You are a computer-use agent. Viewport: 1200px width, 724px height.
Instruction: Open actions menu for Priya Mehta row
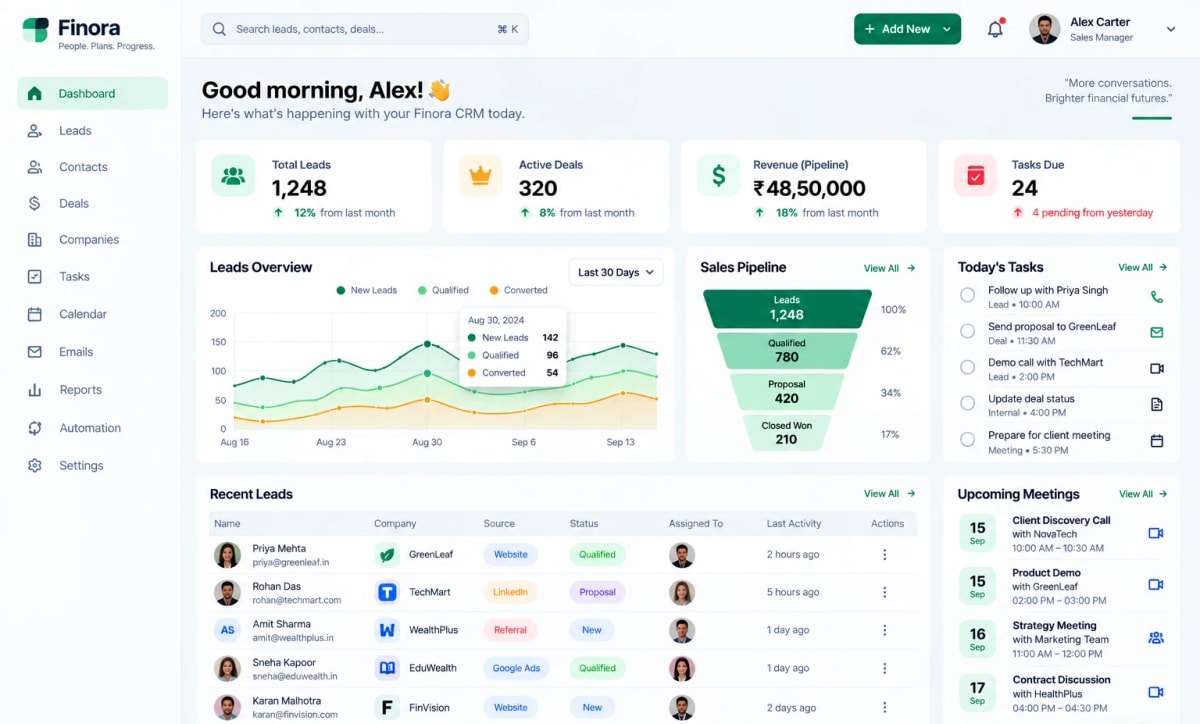coord(884,554)
